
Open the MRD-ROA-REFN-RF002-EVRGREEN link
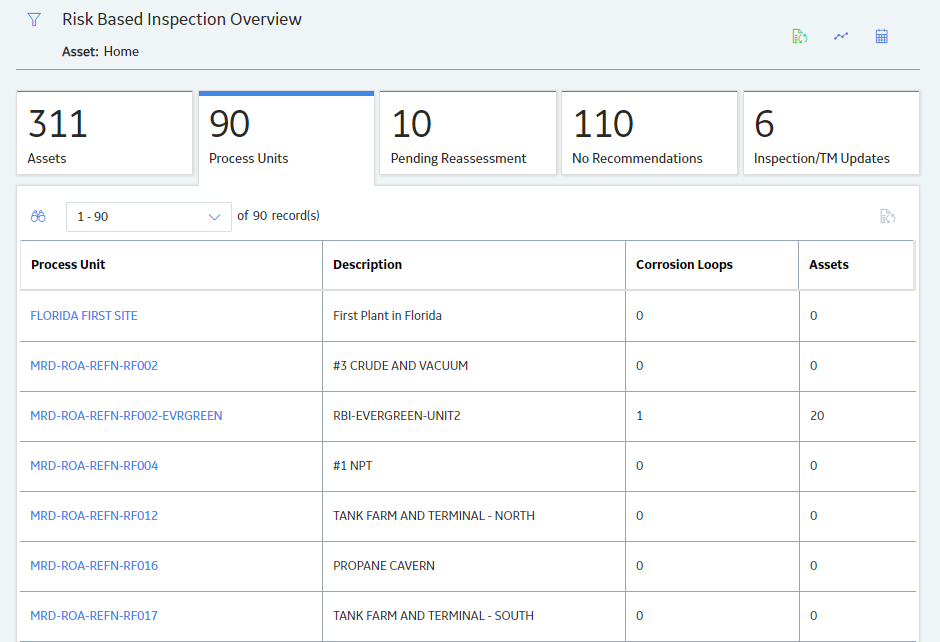tap(126, 415)
